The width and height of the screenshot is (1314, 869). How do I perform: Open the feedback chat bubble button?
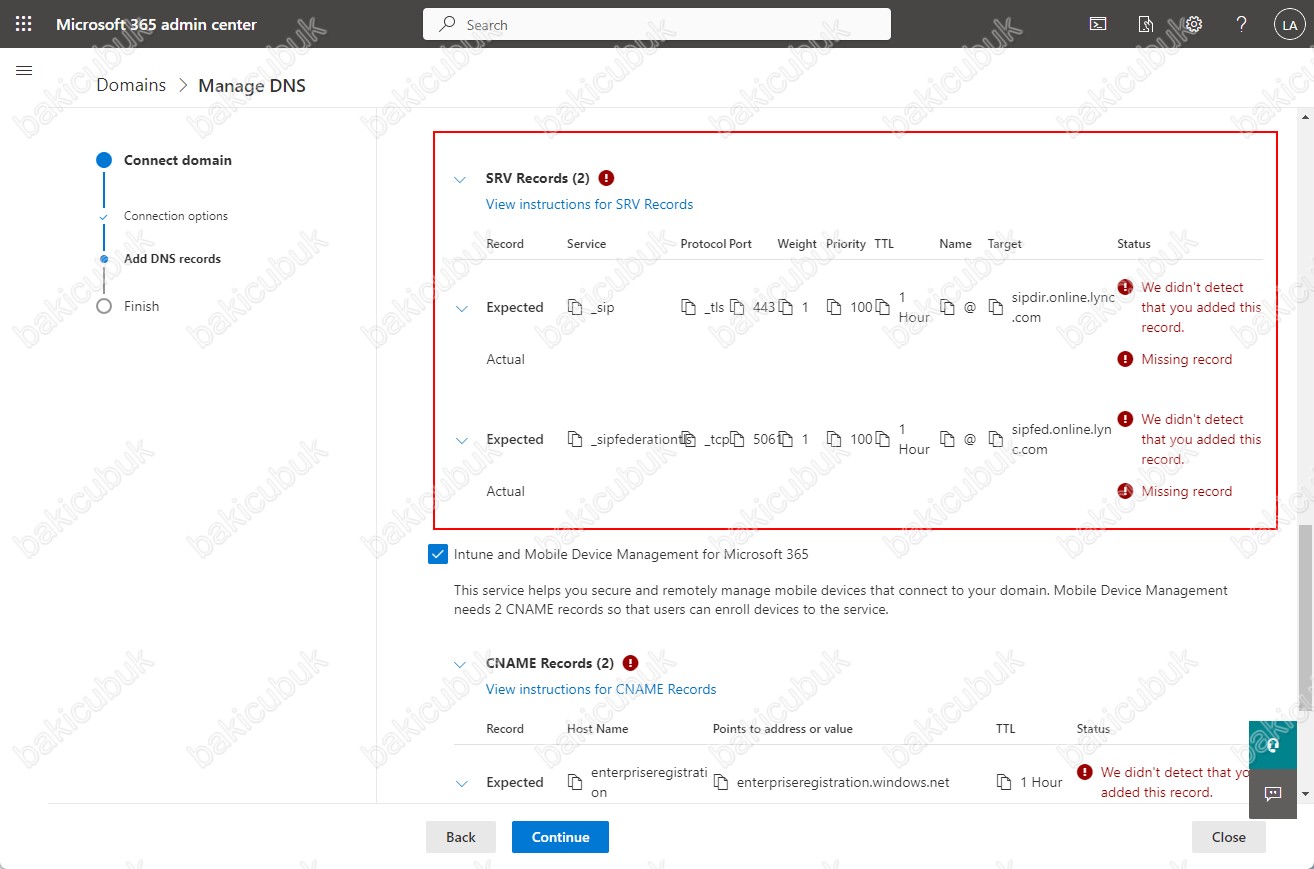[1273, 794]
